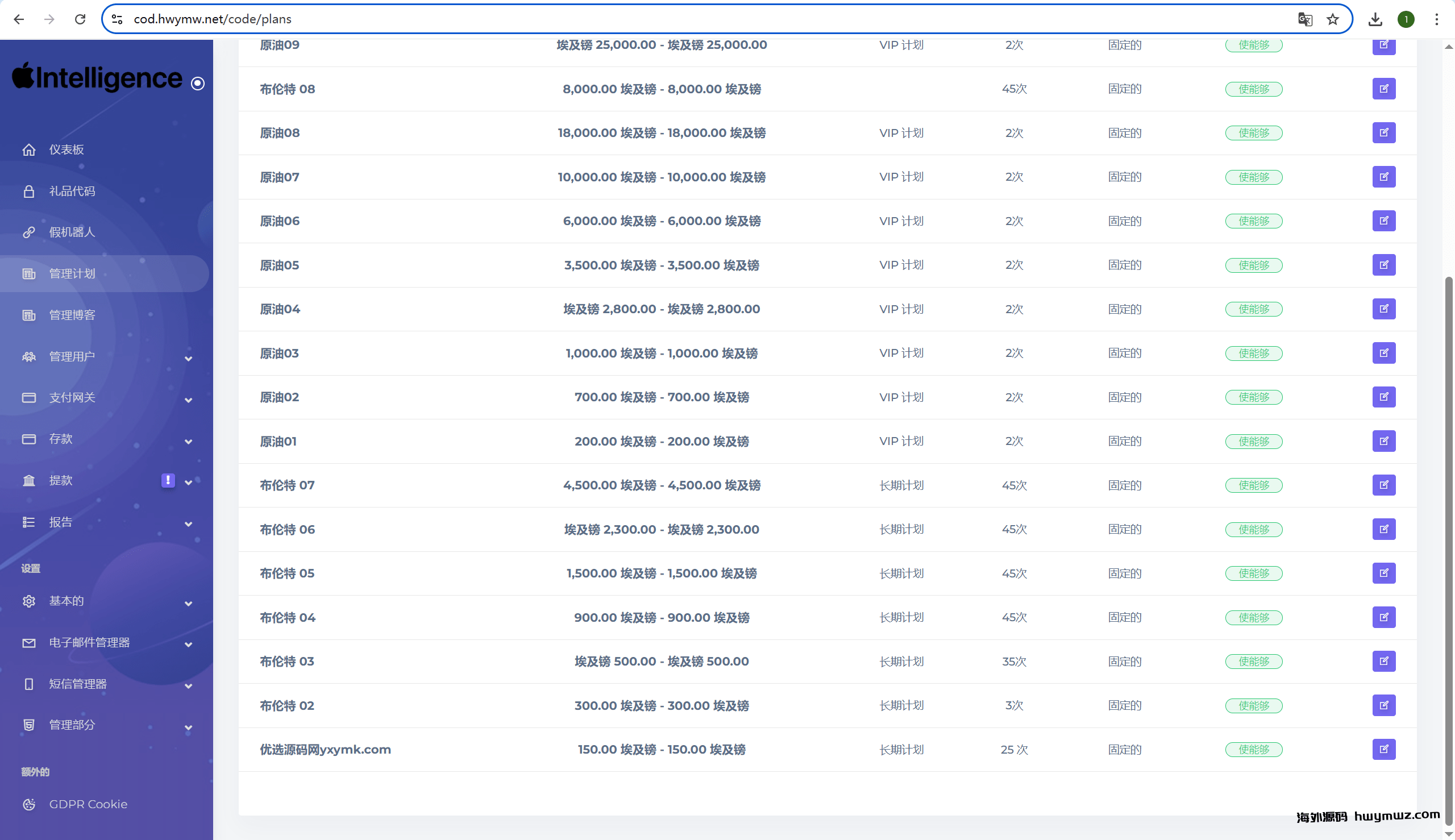Image resolution: width=1455 pixels, height=840 pixels.
Task: Toggle the sidebar collapse radio icon
Action: 198,84
